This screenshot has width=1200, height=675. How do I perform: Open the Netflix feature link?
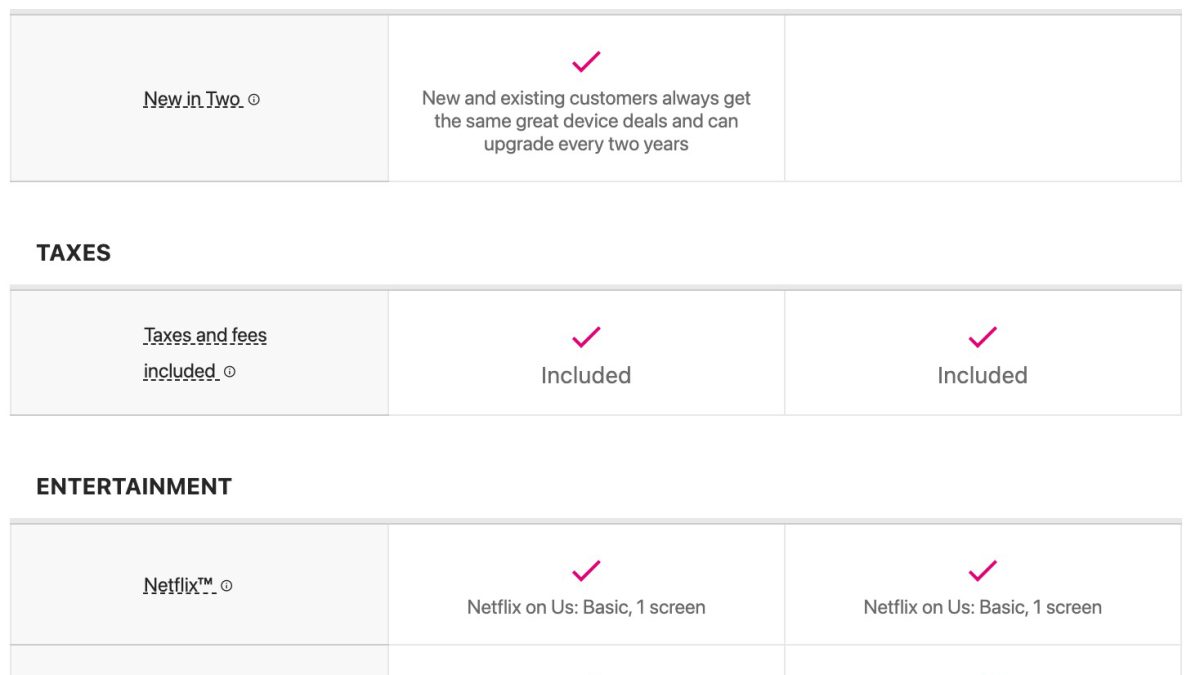click(x=179, y=586)
